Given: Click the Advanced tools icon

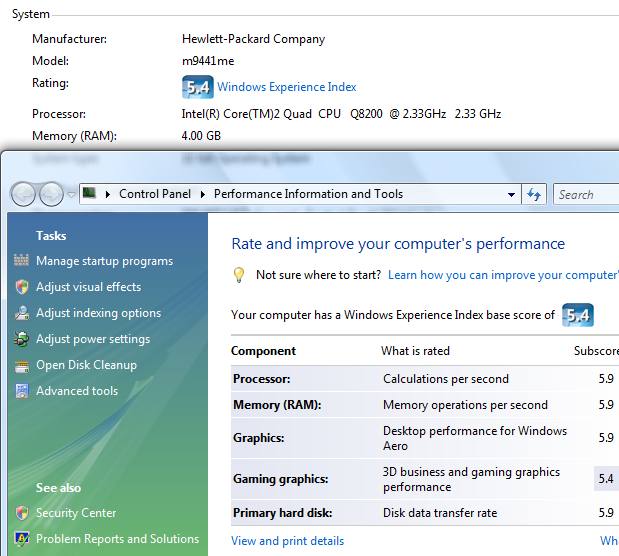Looking at the screenshot, I should tap(22, 391).
